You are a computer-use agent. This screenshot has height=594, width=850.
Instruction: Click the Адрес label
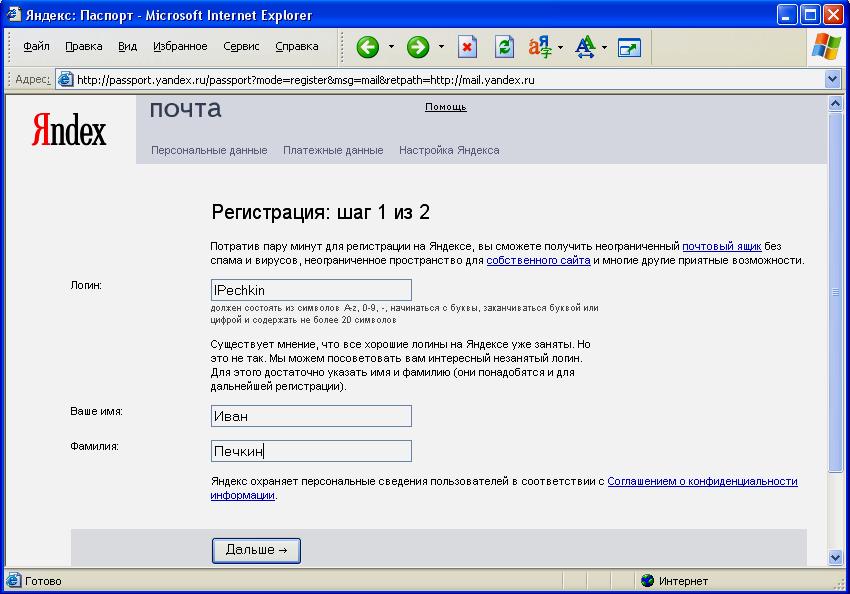tap(33, 79)
